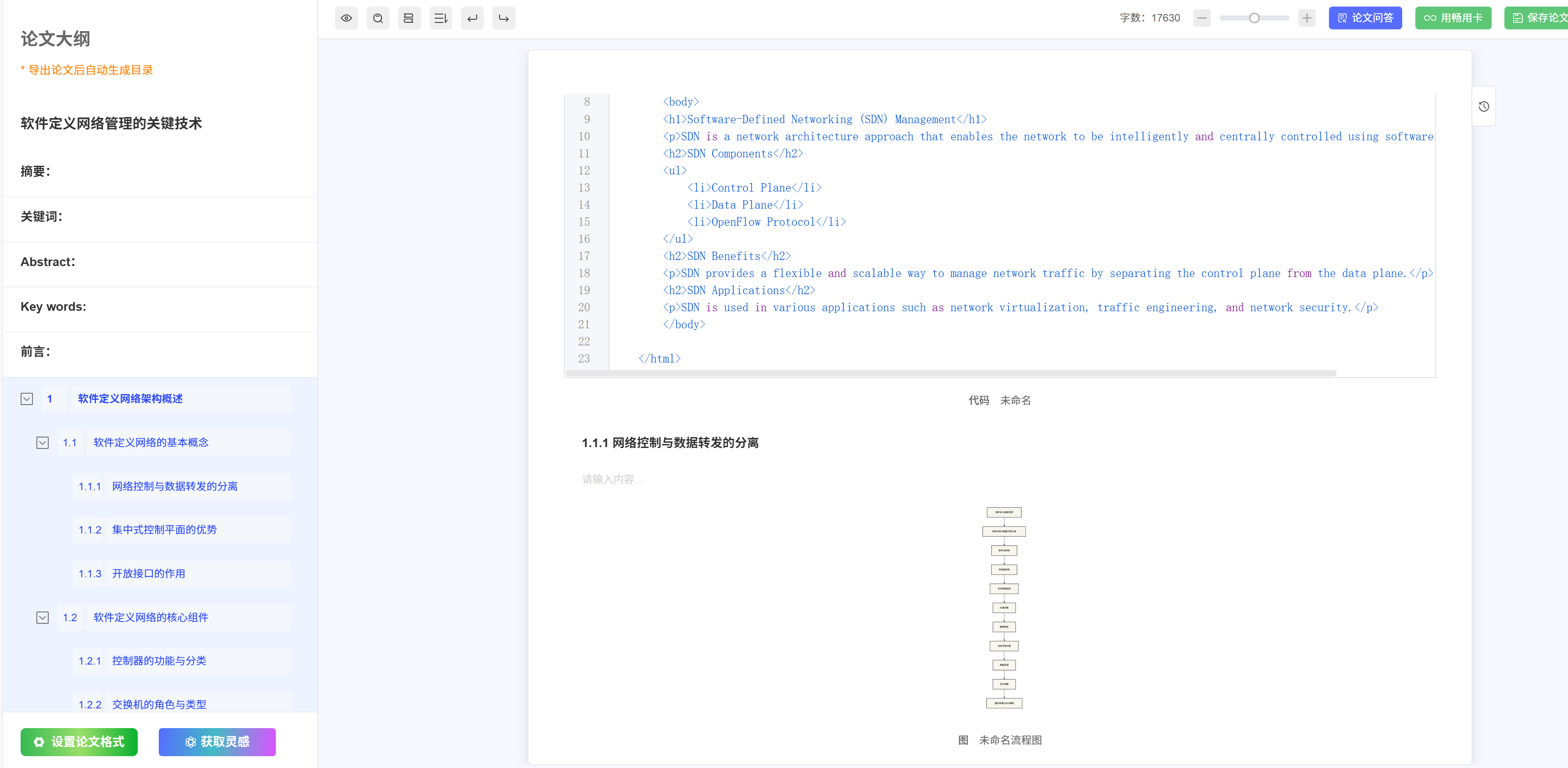
Task: Click the 设置论文格式 button
Action: [x=79, y=741]
